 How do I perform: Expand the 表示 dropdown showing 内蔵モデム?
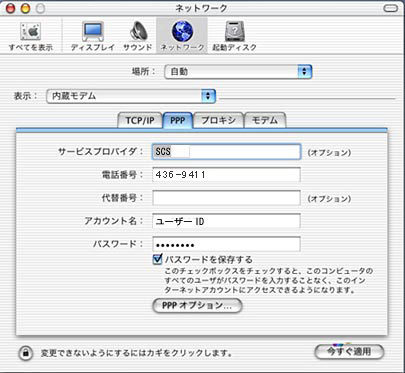[131, 96]
